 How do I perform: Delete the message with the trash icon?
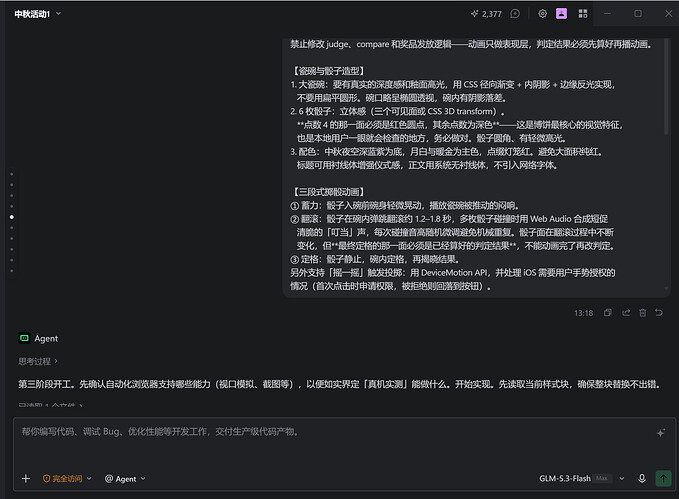click(643, 313)
